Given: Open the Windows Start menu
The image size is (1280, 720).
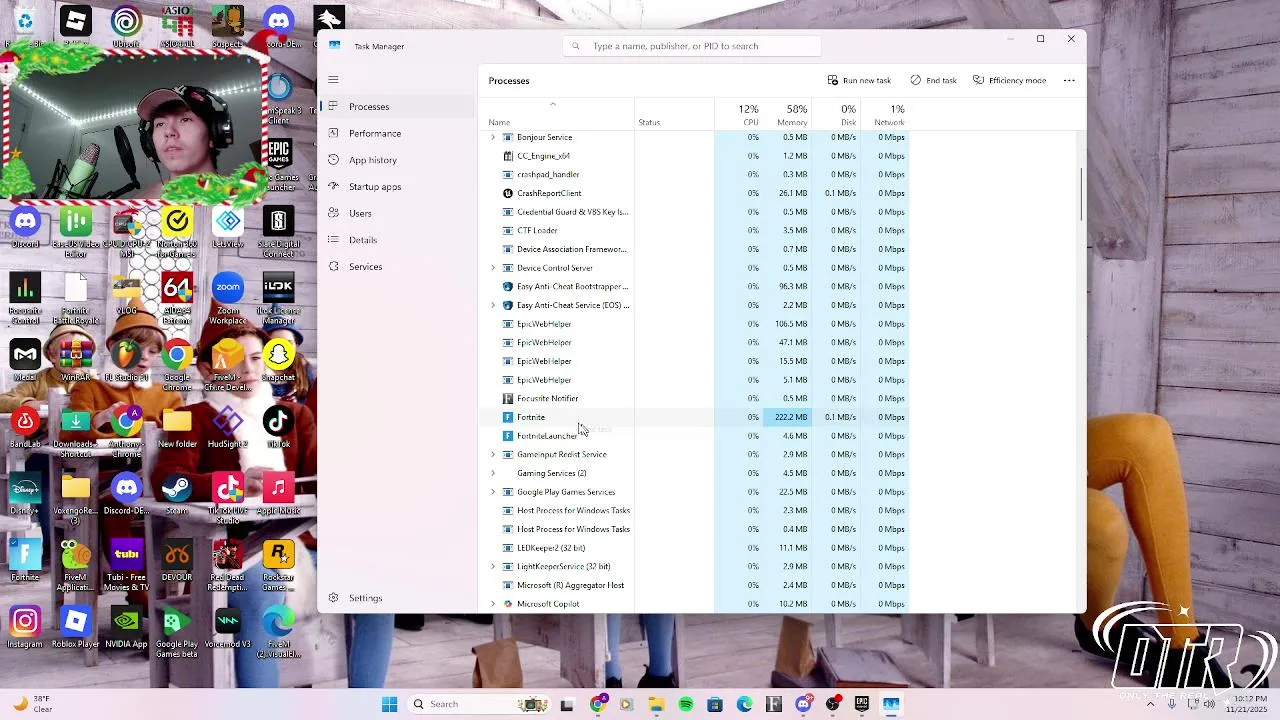Looking at the screenshot, I should 389,704.
